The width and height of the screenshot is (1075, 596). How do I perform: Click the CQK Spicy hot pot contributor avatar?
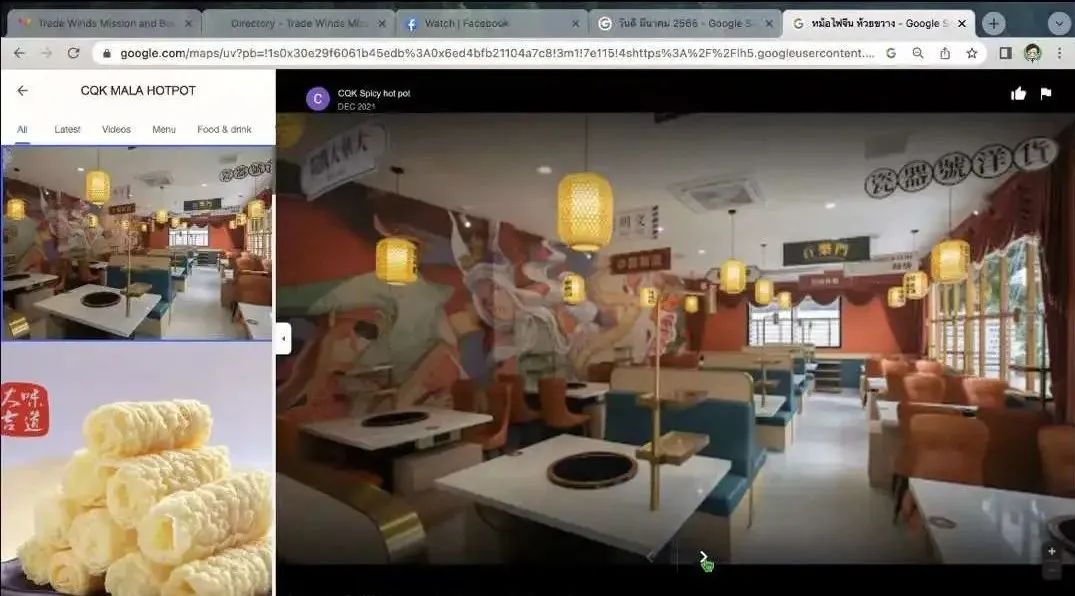[x=317, y=99]
